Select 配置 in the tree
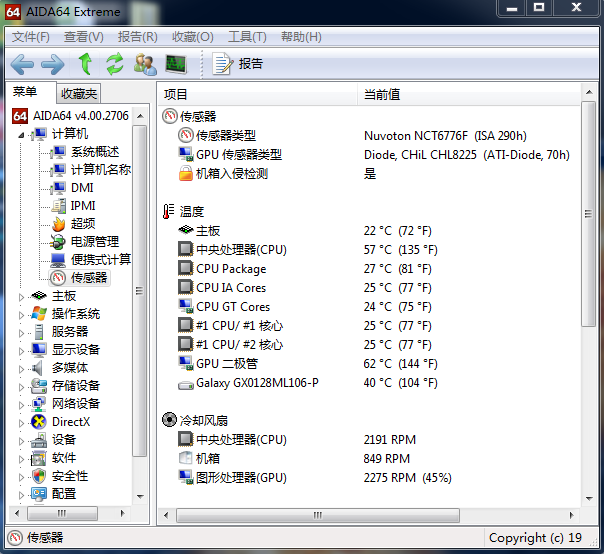This screenshot has width=604, height=554. coord(64,494)
